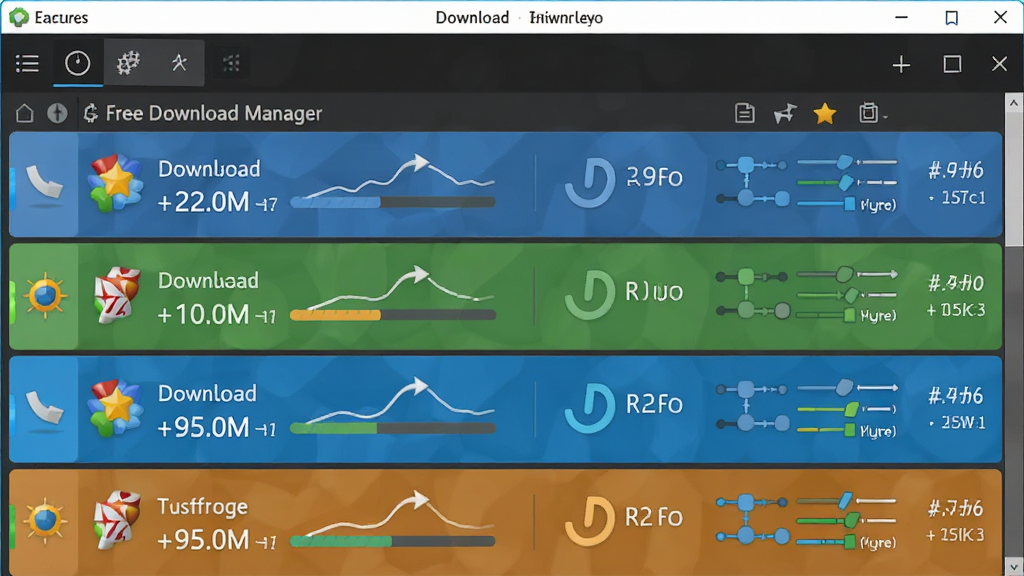Click the scrollbar down arrow

point(1014,566)
